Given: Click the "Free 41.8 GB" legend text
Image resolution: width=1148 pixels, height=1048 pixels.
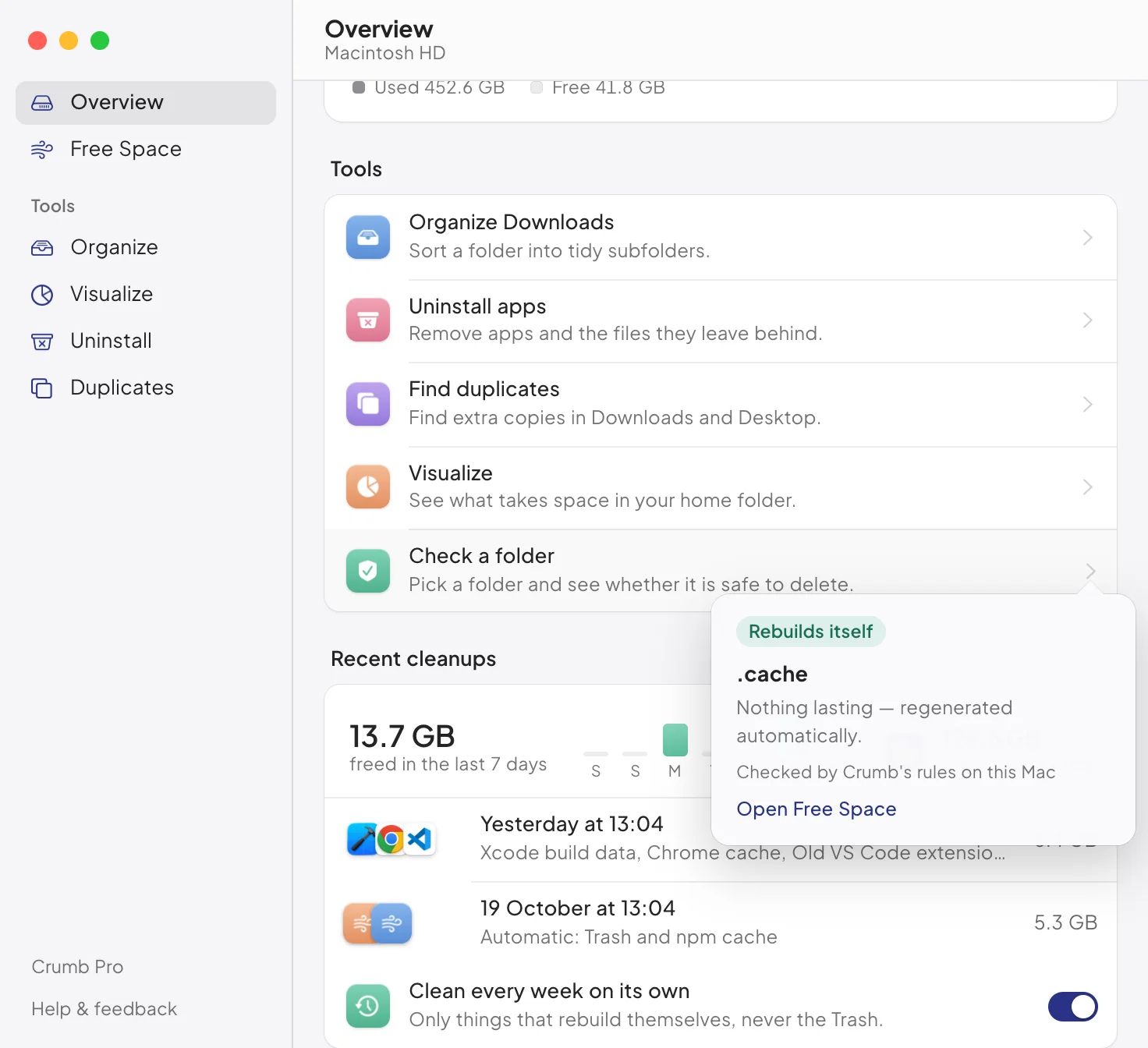Looking at the screenshot, I should pos(608,87).
